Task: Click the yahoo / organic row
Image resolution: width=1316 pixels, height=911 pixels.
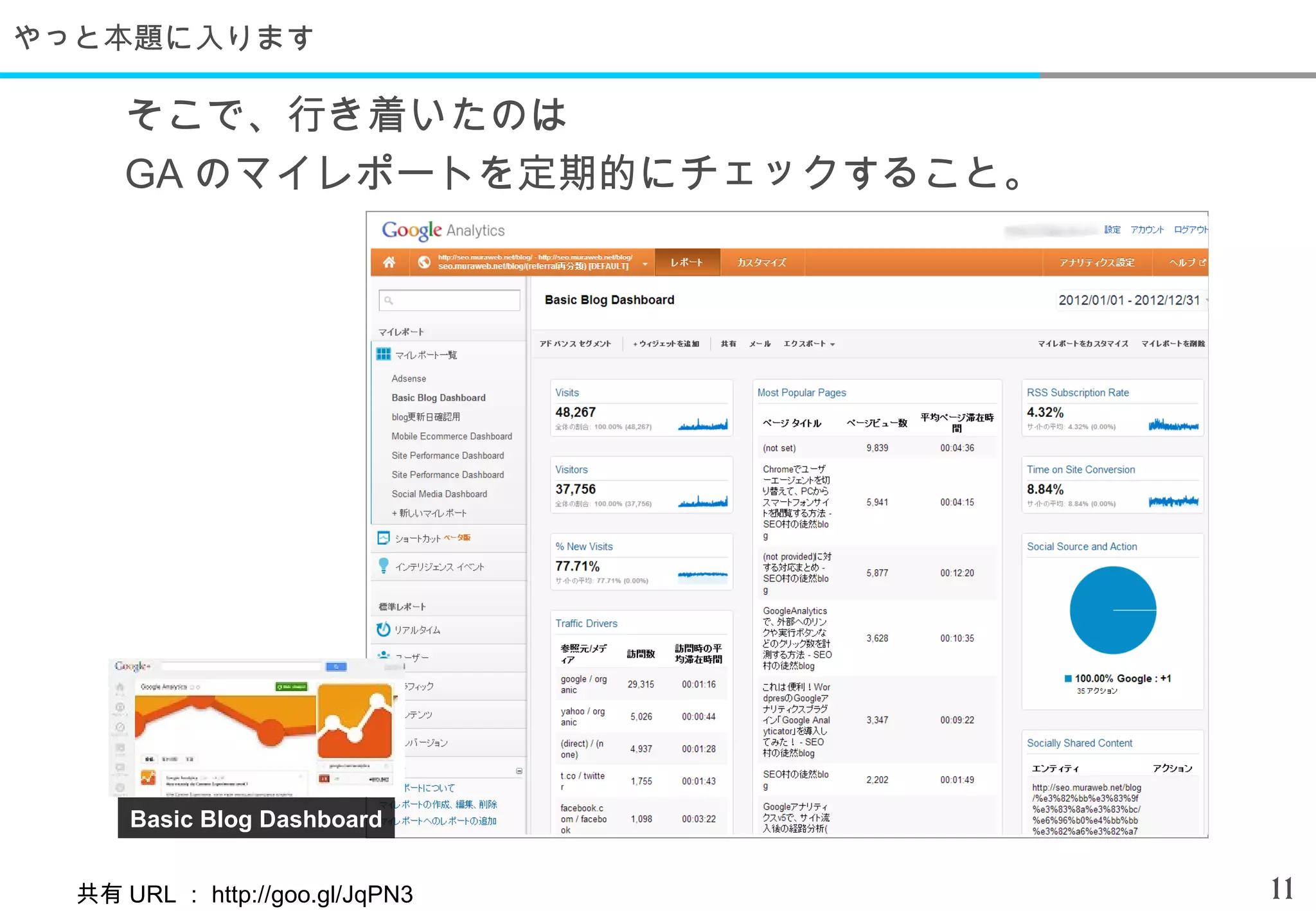Action: click(x=641, y=717)
